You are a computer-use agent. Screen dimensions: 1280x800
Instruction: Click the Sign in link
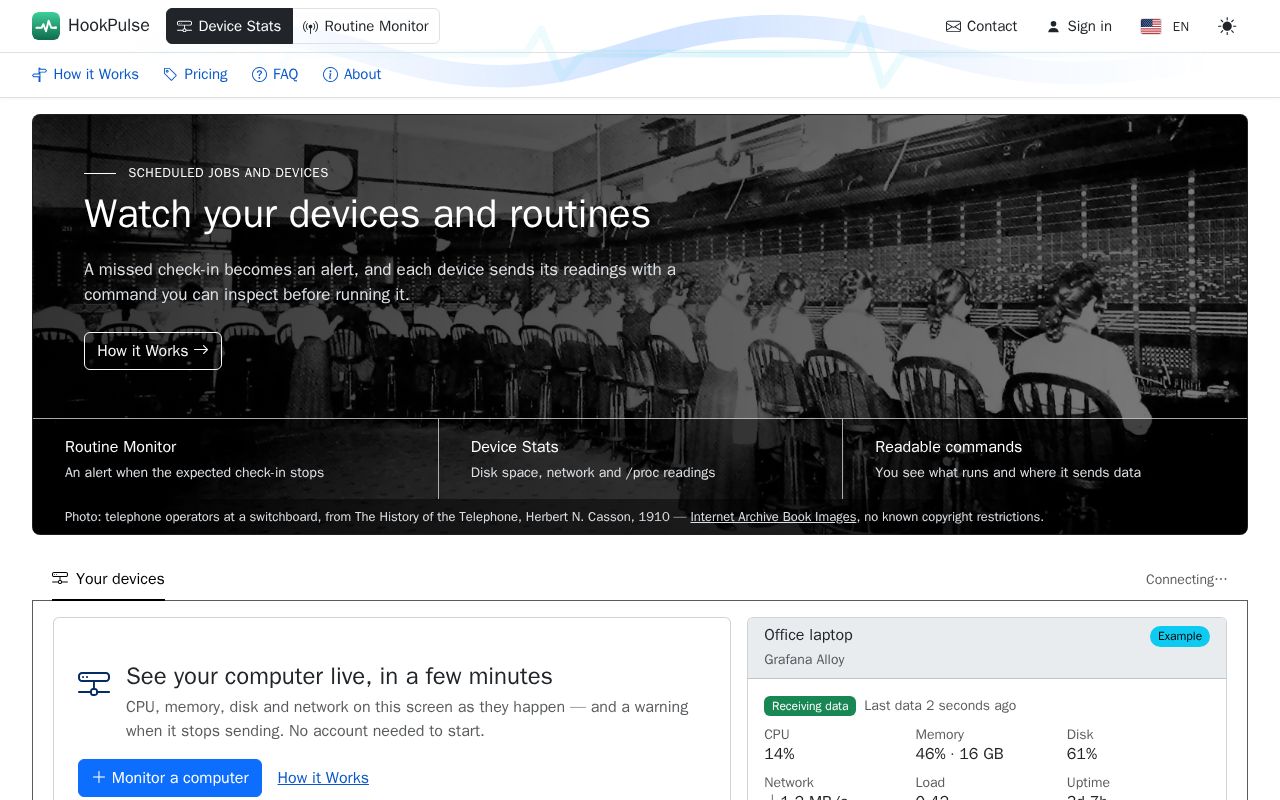tap(1079, 26)
